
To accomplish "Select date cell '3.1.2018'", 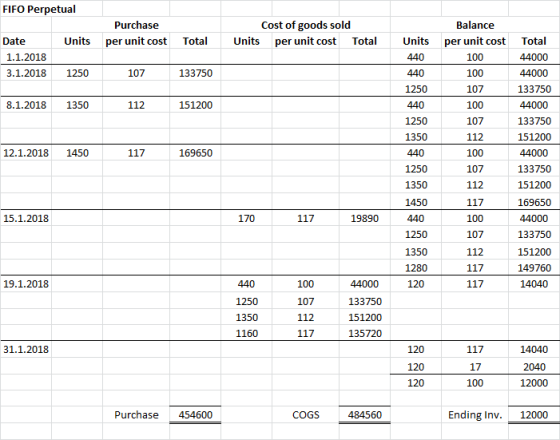I will pyautogui.click(x=26, y=73).
